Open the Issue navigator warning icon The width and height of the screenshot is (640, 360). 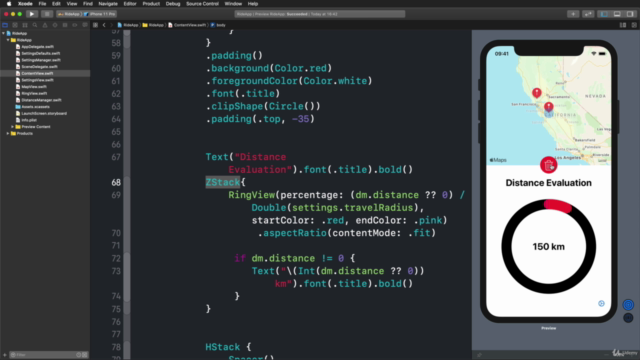click(45, 25)
